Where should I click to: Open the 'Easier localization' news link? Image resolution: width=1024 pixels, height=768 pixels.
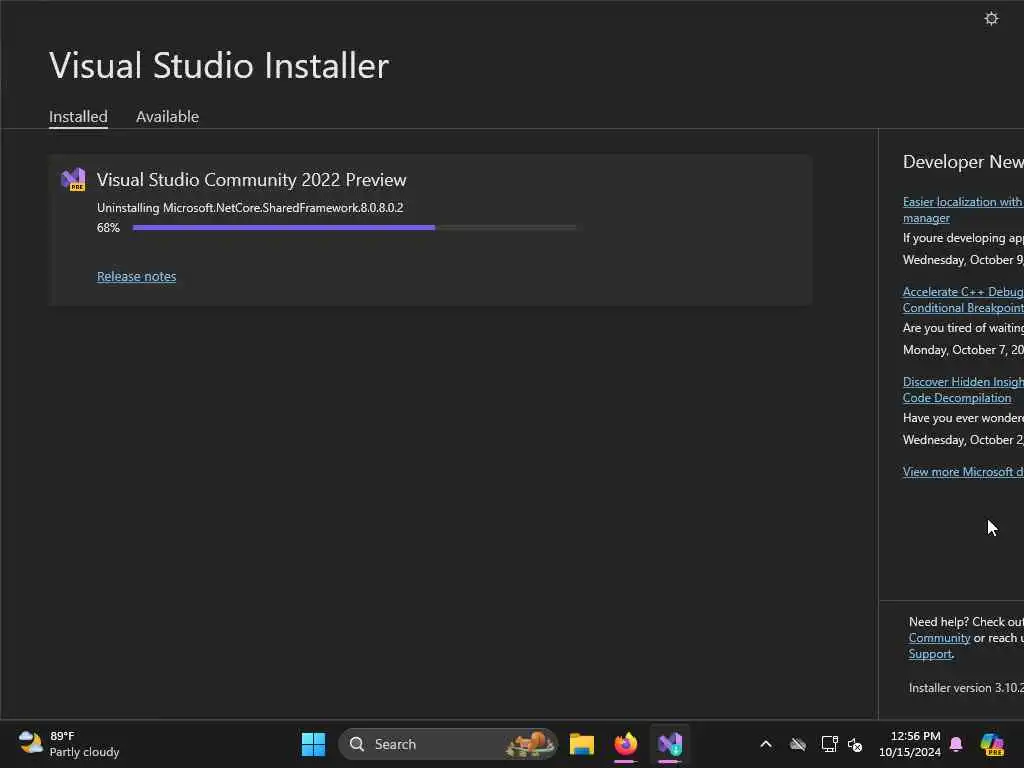(963, 210)
